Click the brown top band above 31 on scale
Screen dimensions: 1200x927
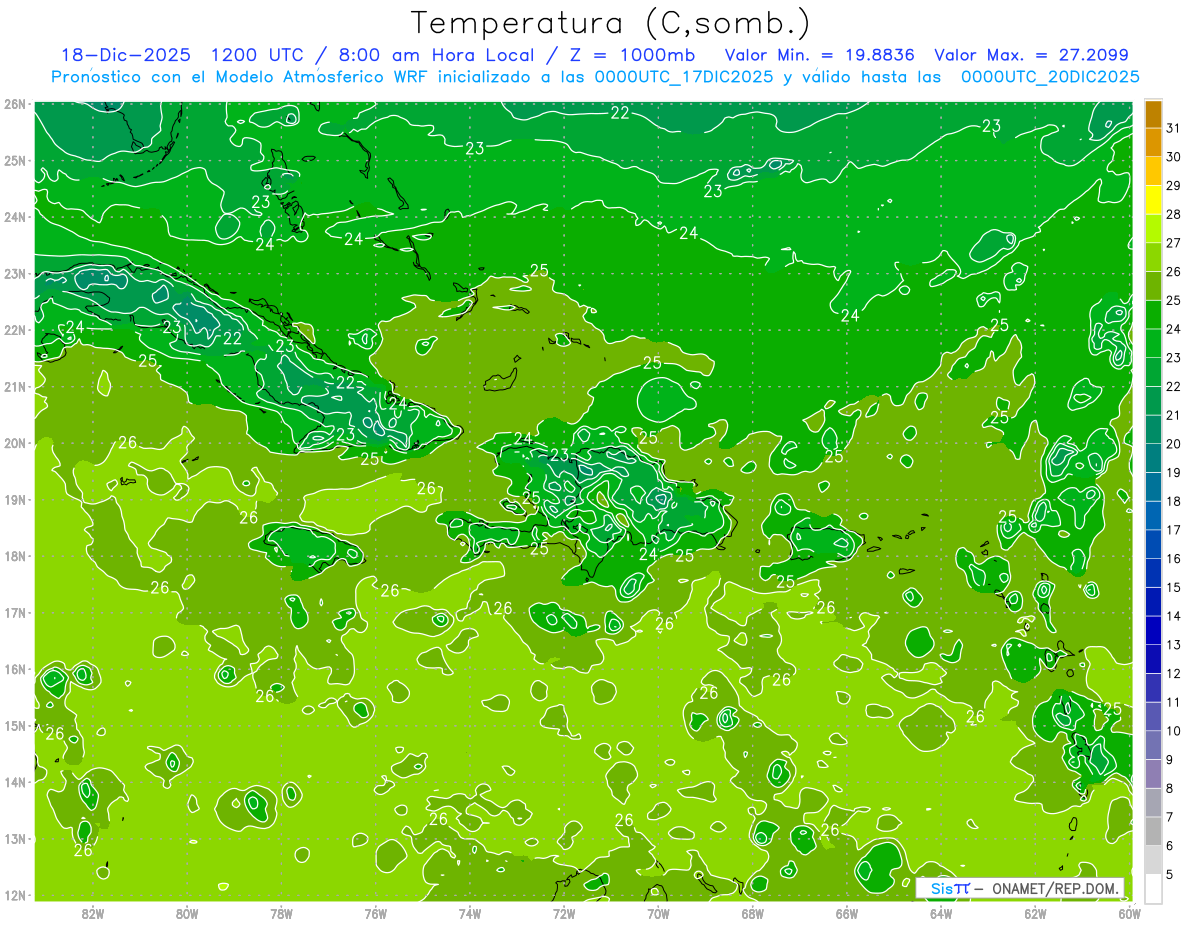pyautogui.click(x=1153, y=114)
